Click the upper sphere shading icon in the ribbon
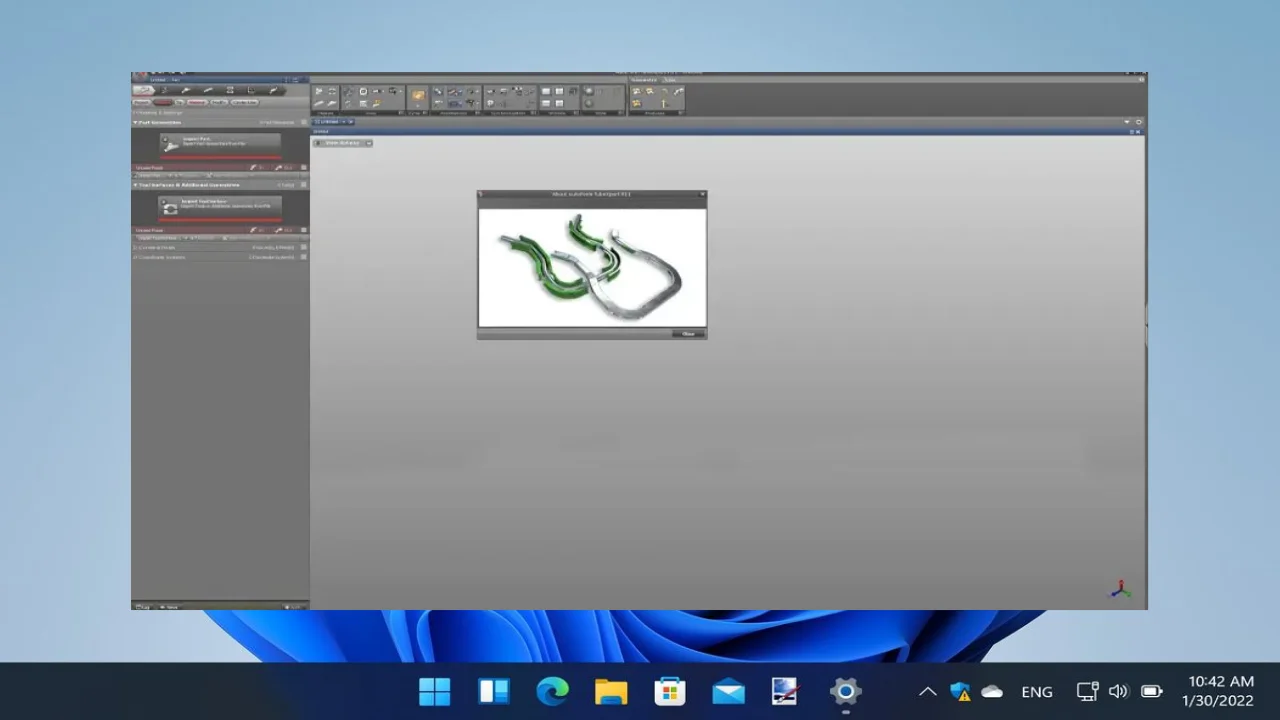 [589, 91]
